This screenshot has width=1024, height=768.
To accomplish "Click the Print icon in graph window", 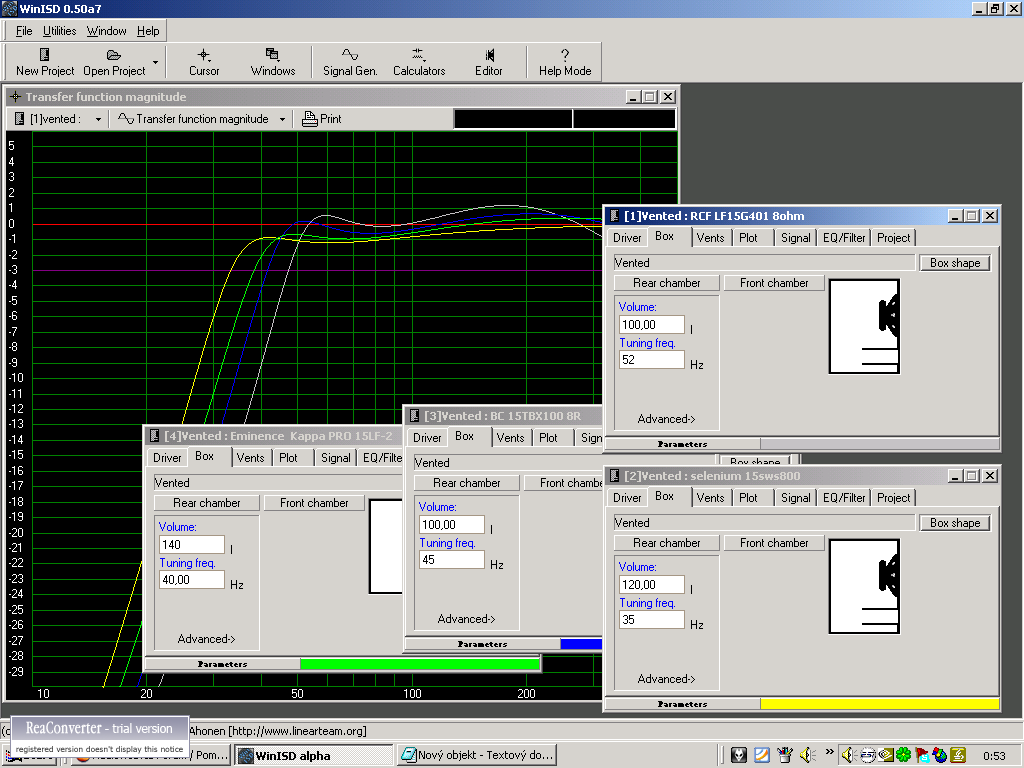I will pos(310,119).
